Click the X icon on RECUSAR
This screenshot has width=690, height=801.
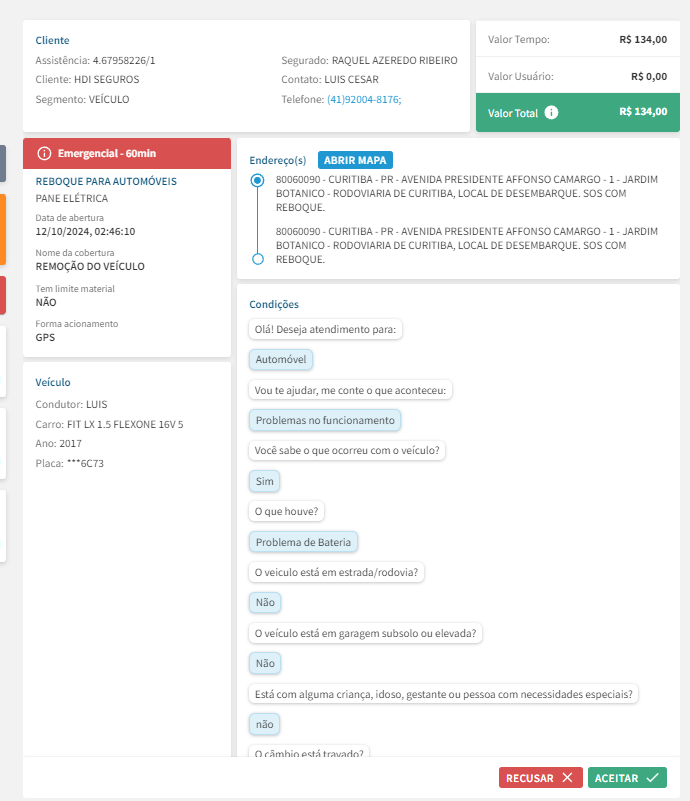coord(567,778)
